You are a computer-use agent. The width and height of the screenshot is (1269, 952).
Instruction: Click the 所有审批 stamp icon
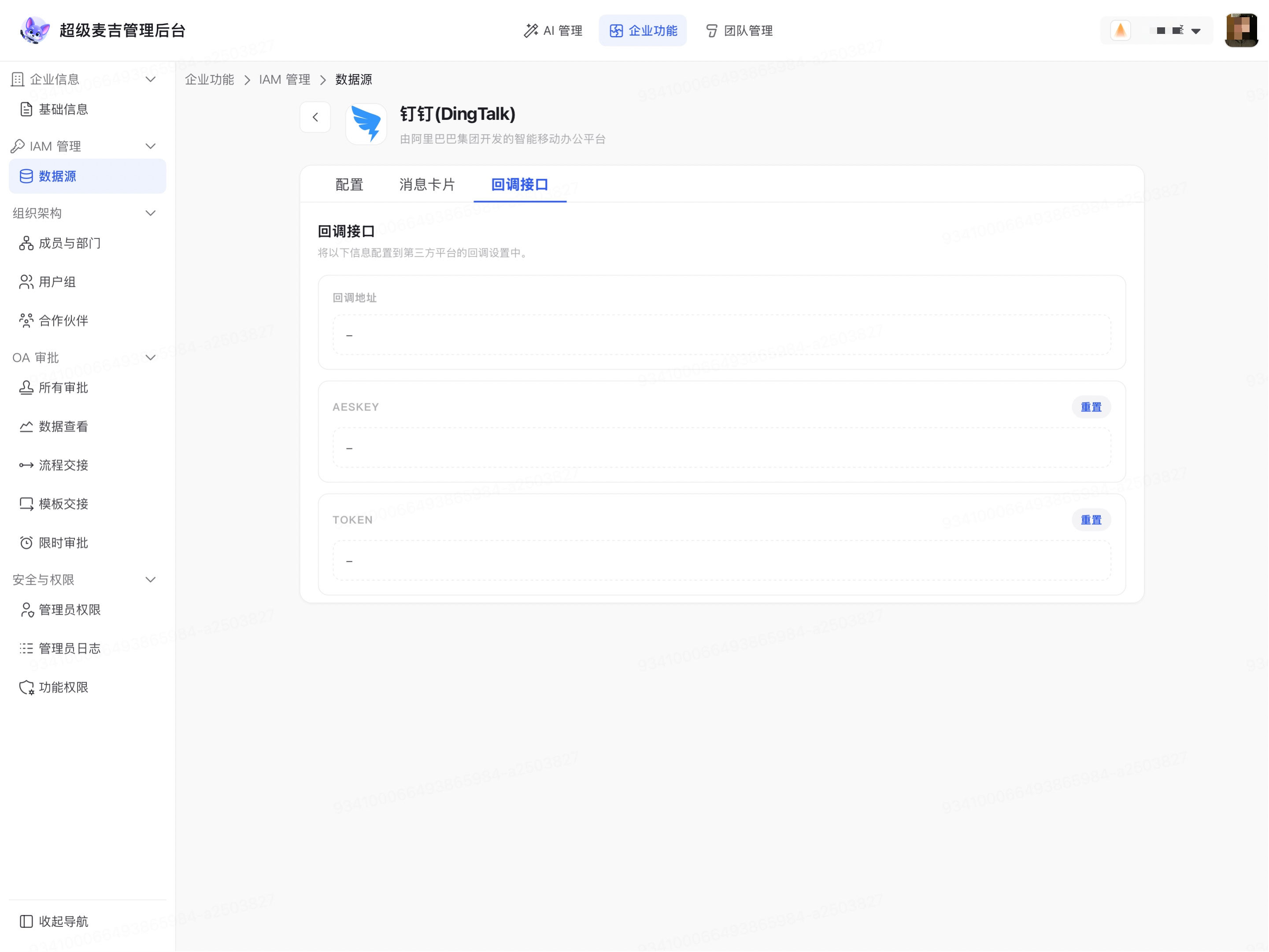pos(26,388)
